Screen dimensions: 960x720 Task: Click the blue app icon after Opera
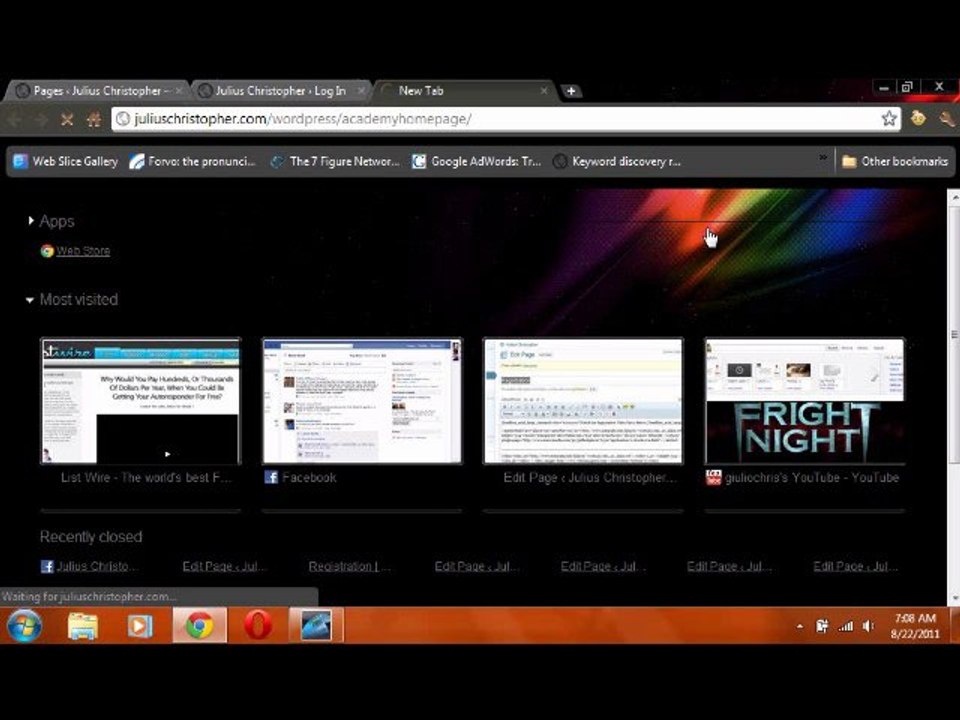(316, 626)
